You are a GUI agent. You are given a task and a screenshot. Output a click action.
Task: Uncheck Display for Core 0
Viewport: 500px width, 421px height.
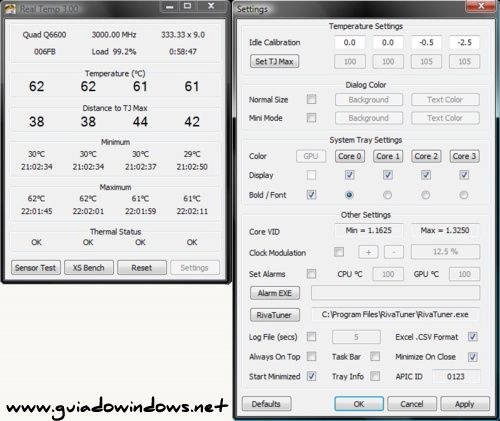coord(349,175)
